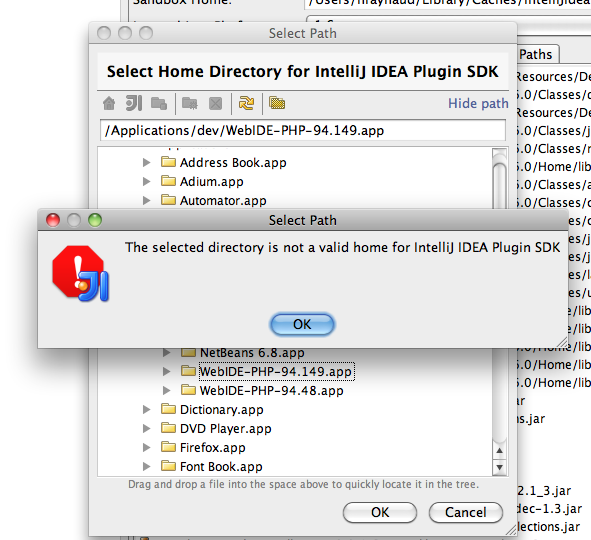Click the path text input field

pyautogui.click(x=303, y=130)
